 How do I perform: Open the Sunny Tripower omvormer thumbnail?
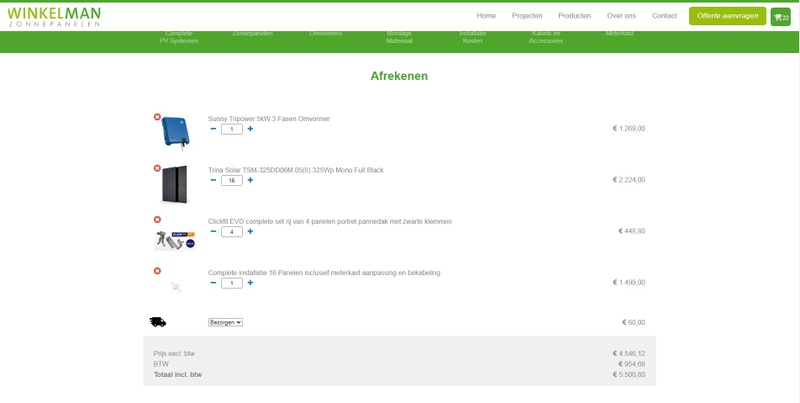point(175,133)
